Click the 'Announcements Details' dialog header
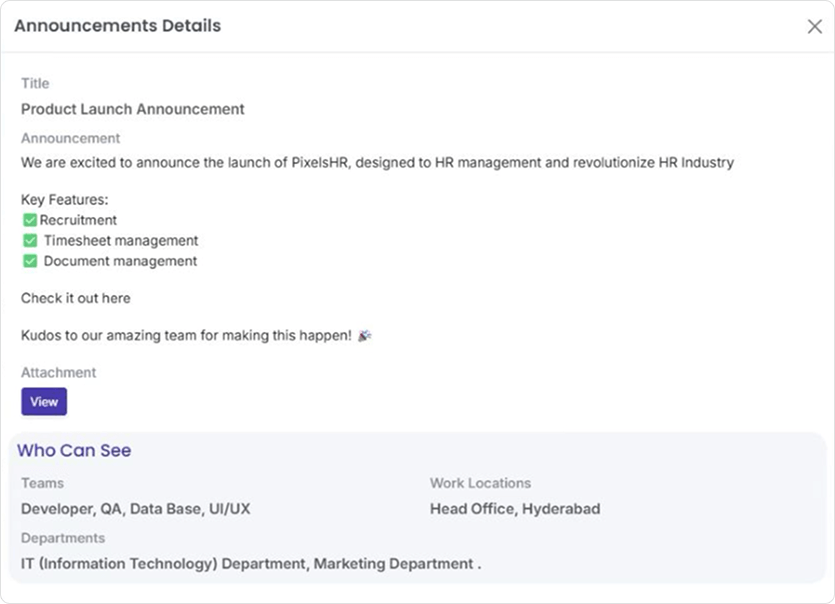 coord(117,26)
